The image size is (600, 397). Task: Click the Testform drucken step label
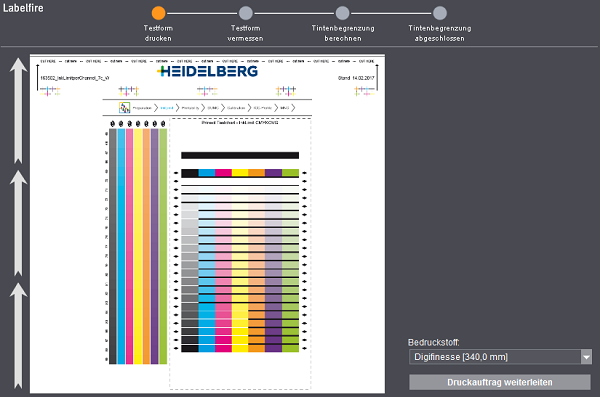click(x=158, y=33)
